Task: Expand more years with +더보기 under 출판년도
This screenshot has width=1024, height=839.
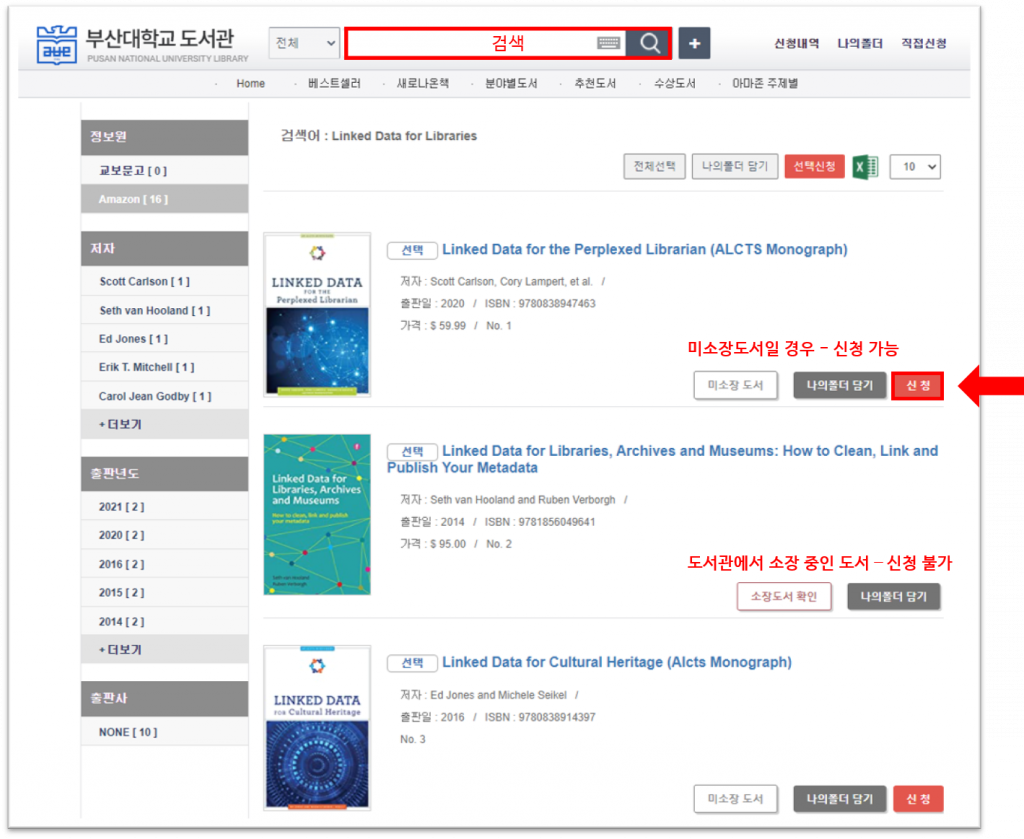Action: 120,650
